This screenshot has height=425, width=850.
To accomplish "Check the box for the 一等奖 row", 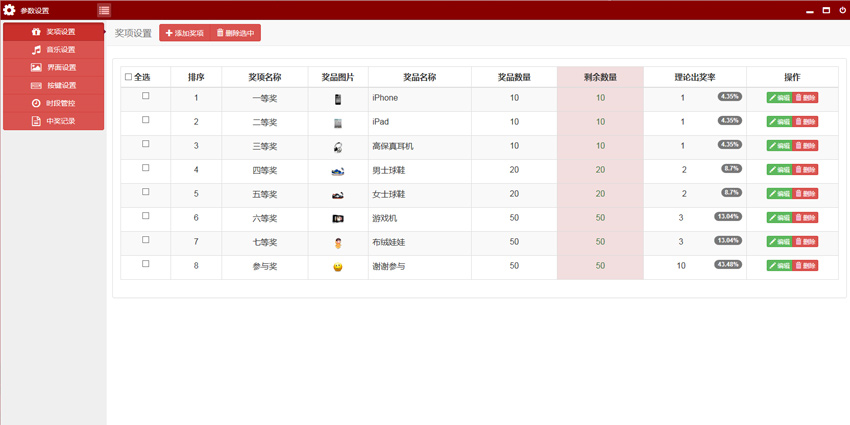I will coord(145,95).
